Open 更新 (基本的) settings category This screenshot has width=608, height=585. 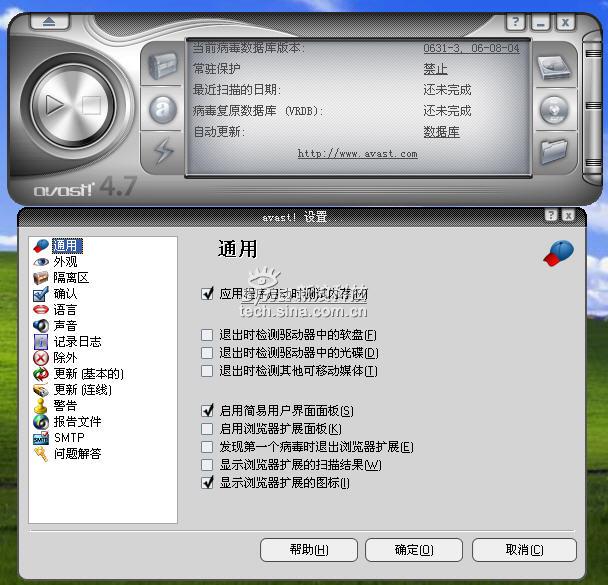point(88,374)
